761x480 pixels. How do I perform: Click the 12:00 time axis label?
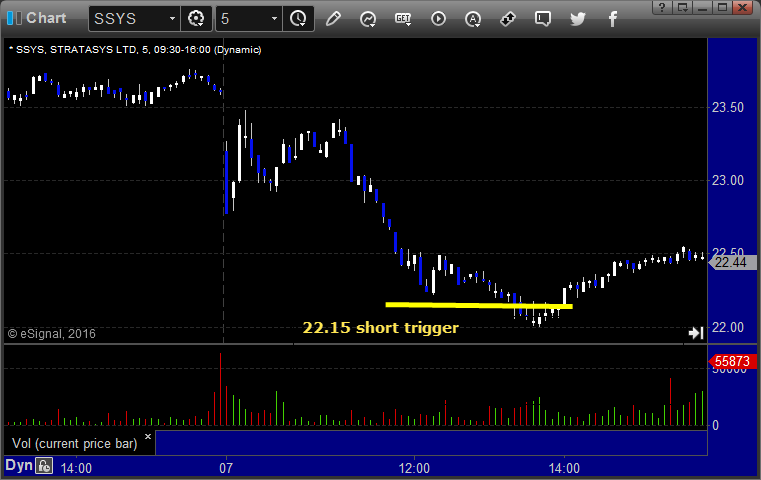point(414,468)
